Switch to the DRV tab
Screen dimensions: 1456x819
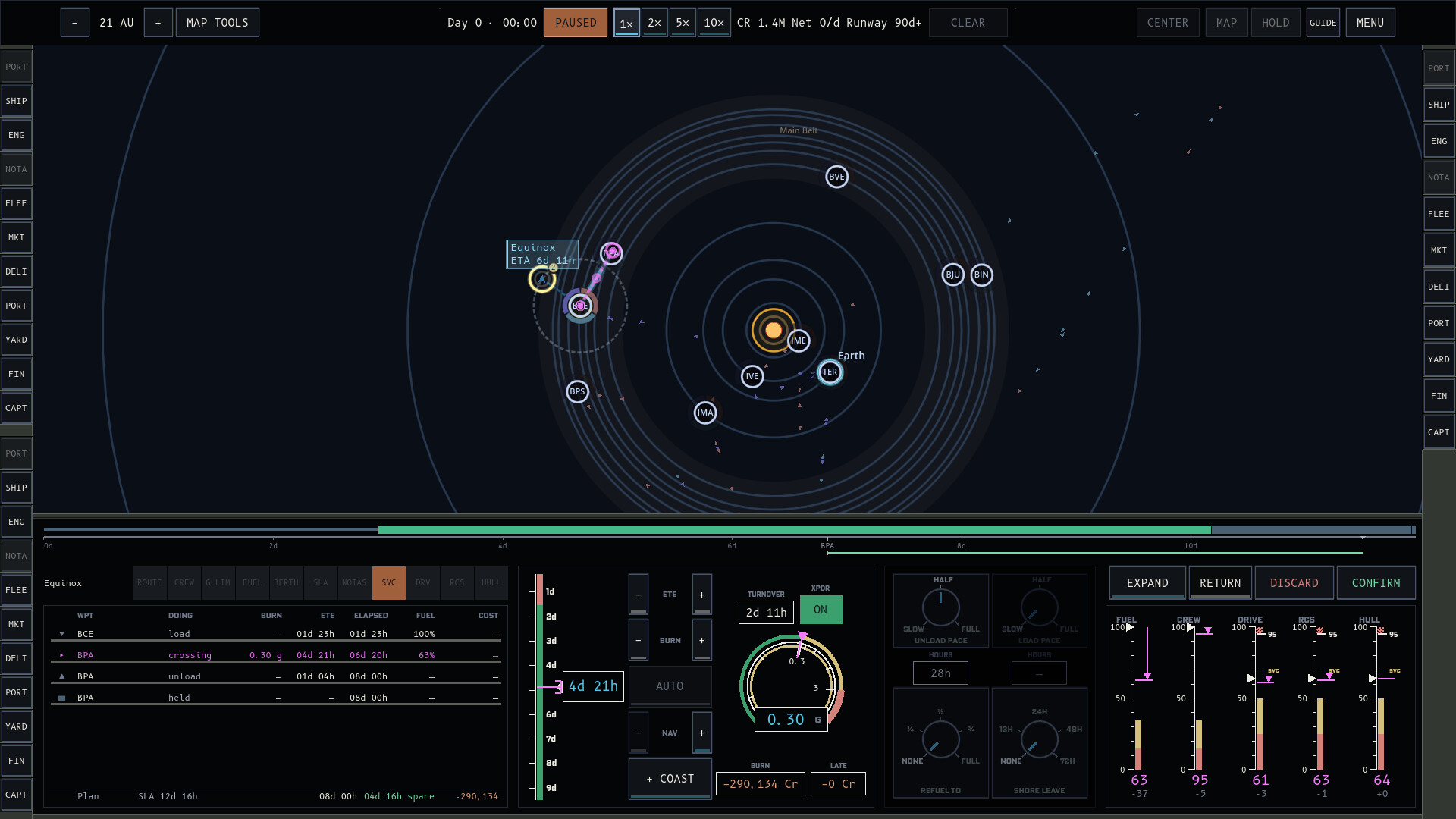[x=423, y=583]
